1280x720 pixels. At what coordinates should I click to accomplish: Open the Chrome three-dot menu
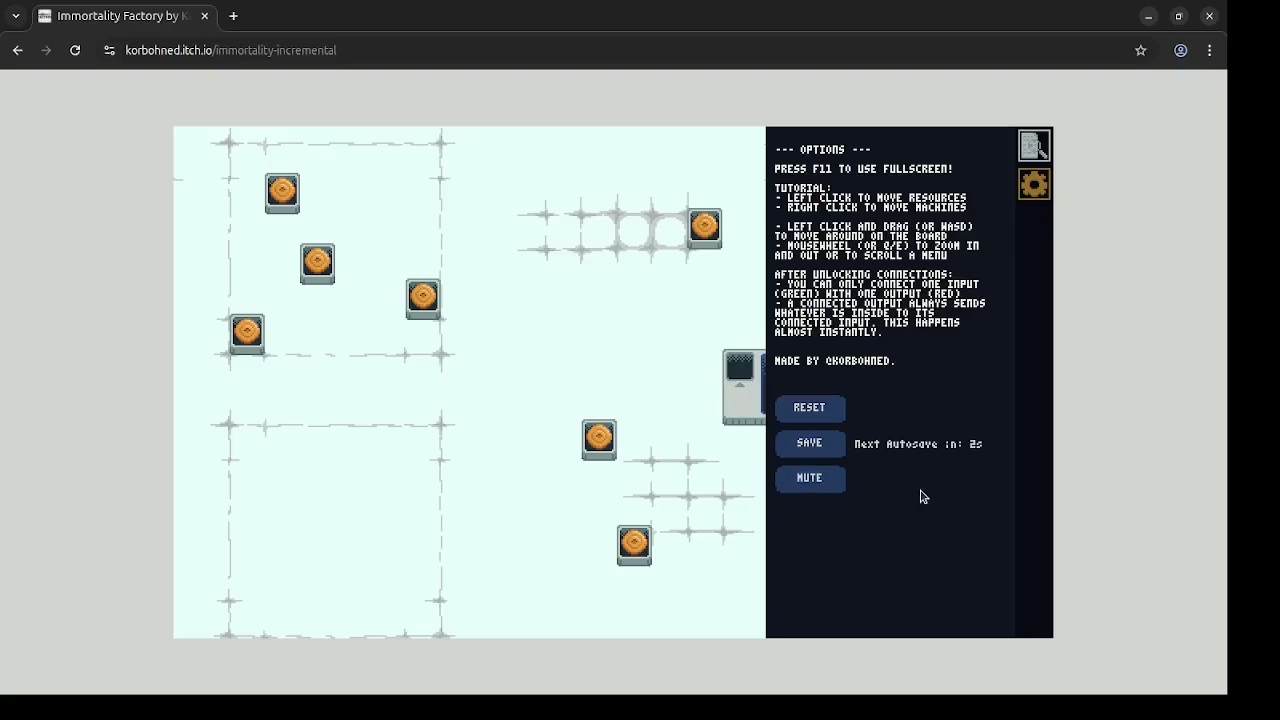1209,50
